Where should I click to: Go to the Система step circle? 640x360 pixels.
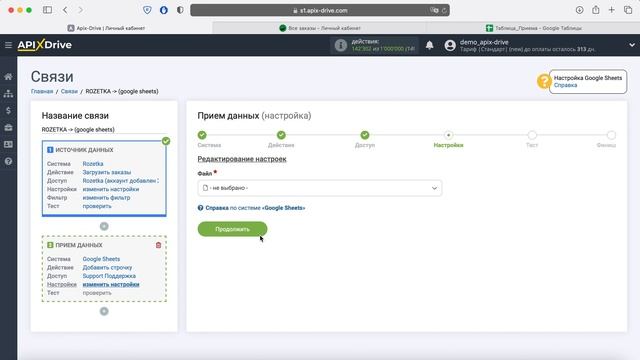click(x=202, y=135)
